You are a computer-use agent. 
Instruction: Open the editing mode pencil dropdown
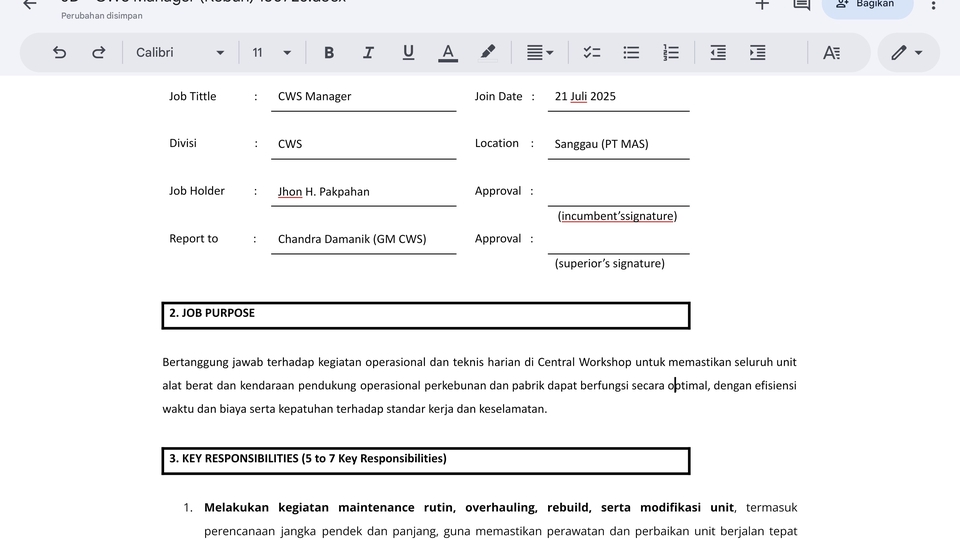click(907, 53)
